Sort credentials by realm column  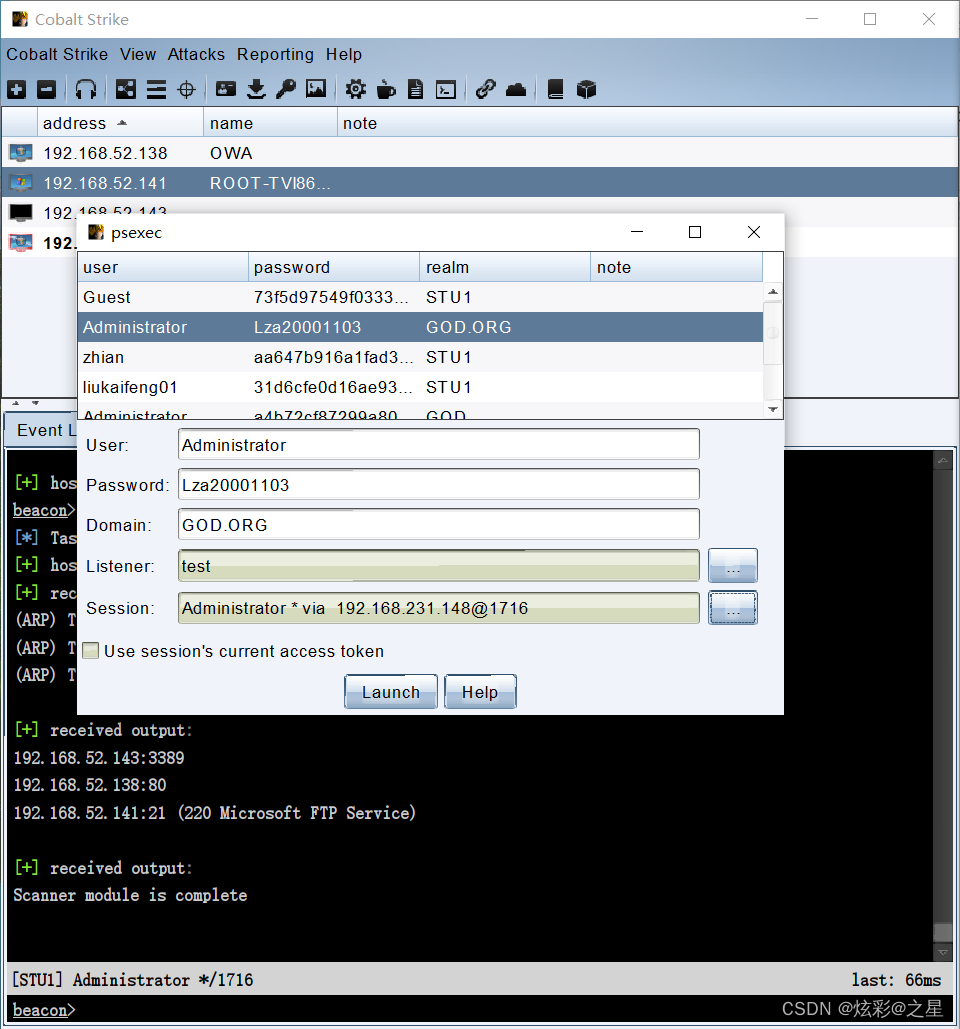[x=505, y=267]
